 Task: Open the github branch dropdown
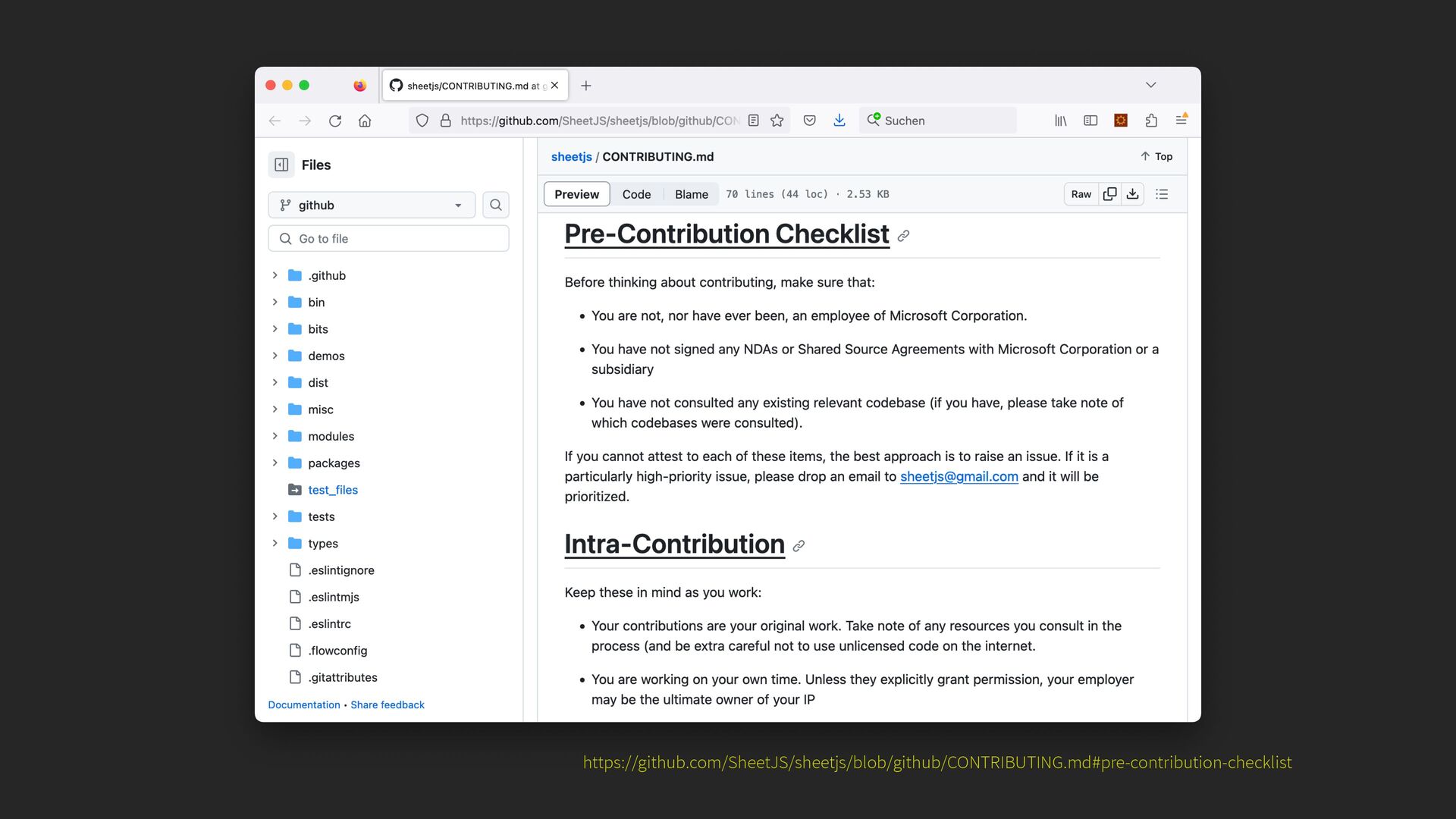point(372,205)
